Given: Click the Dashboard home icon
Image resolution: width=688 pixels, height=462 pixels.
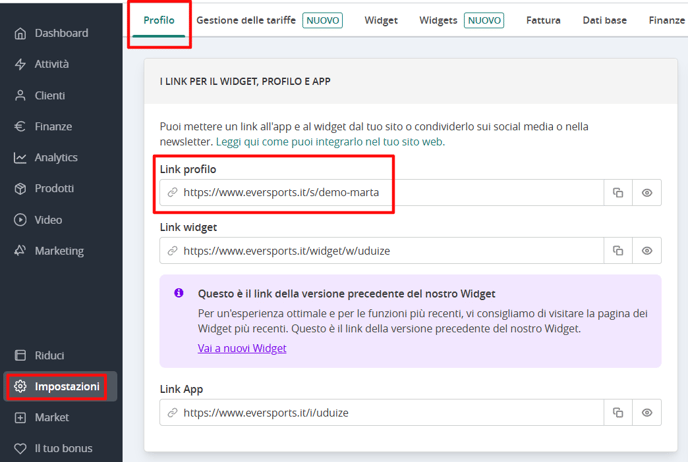Looking at the screenshot, I should (x=20, y=33).
